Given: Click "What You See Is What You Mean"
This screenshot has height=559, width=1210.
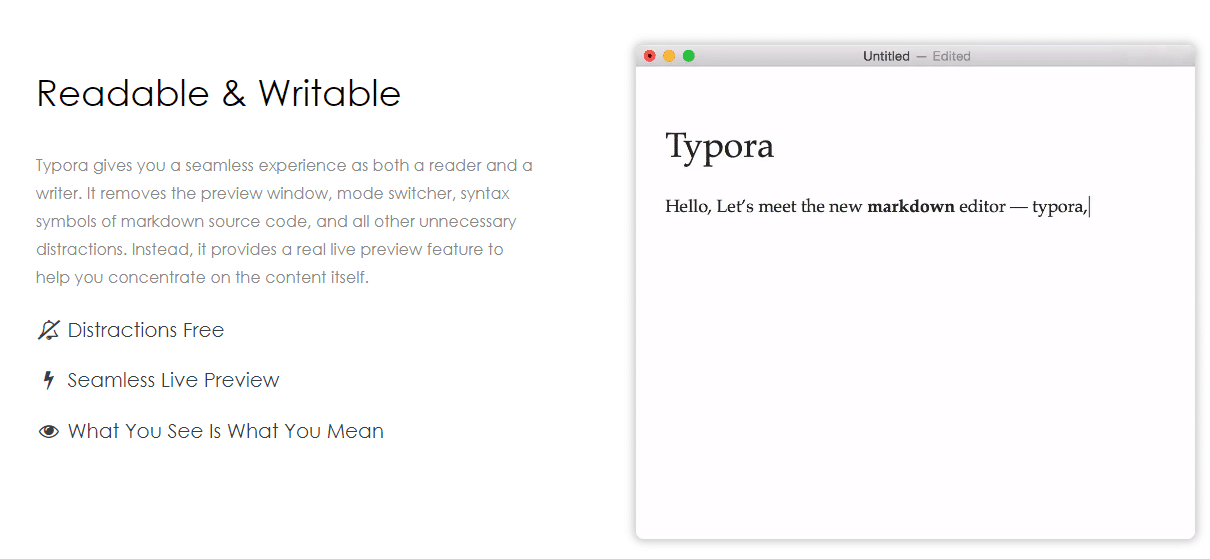Looking at the screenshot, I should pyautogui.click(x=226, y=432).
